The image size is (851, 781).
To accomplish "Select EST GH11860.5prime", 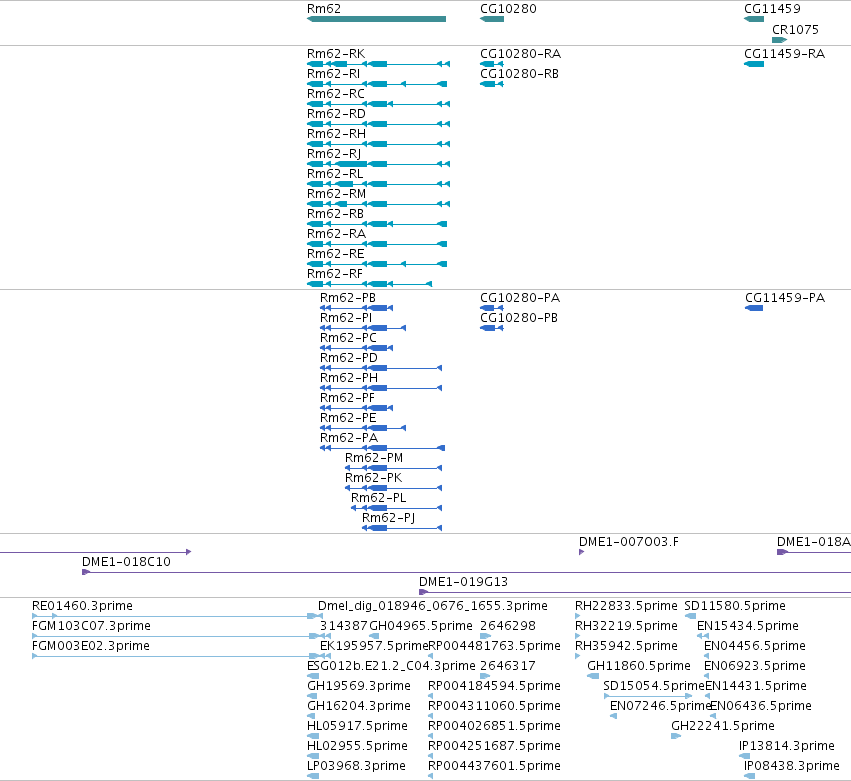I will click(x=593, y=676).
